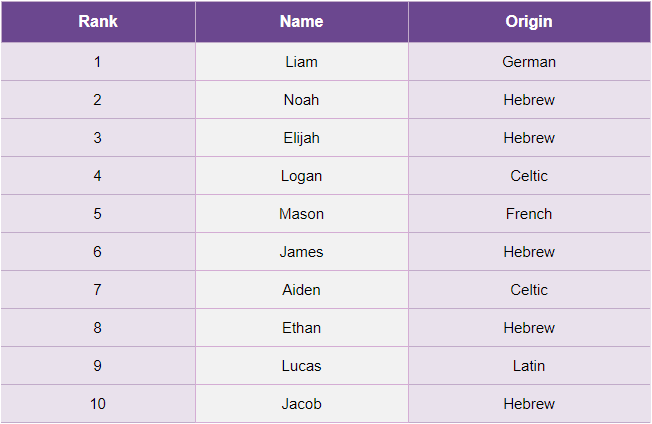Viewport: 652px width, 424px height.
Task: Click the Hebrew origin beside Noah
Action: 529,100
